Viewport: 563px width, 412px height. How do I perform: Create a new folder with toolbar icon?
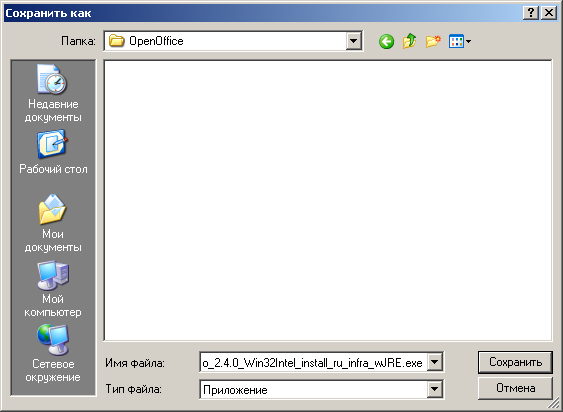433,42
